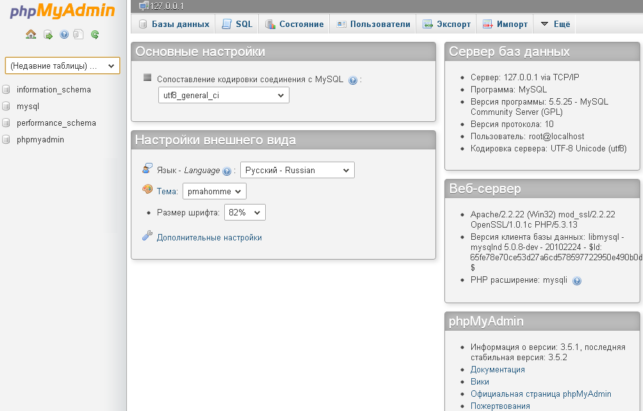Screen dimensions: 643x411
Task: Open the help icon beside MySQL connection collation
Action: tap(353, 80)
